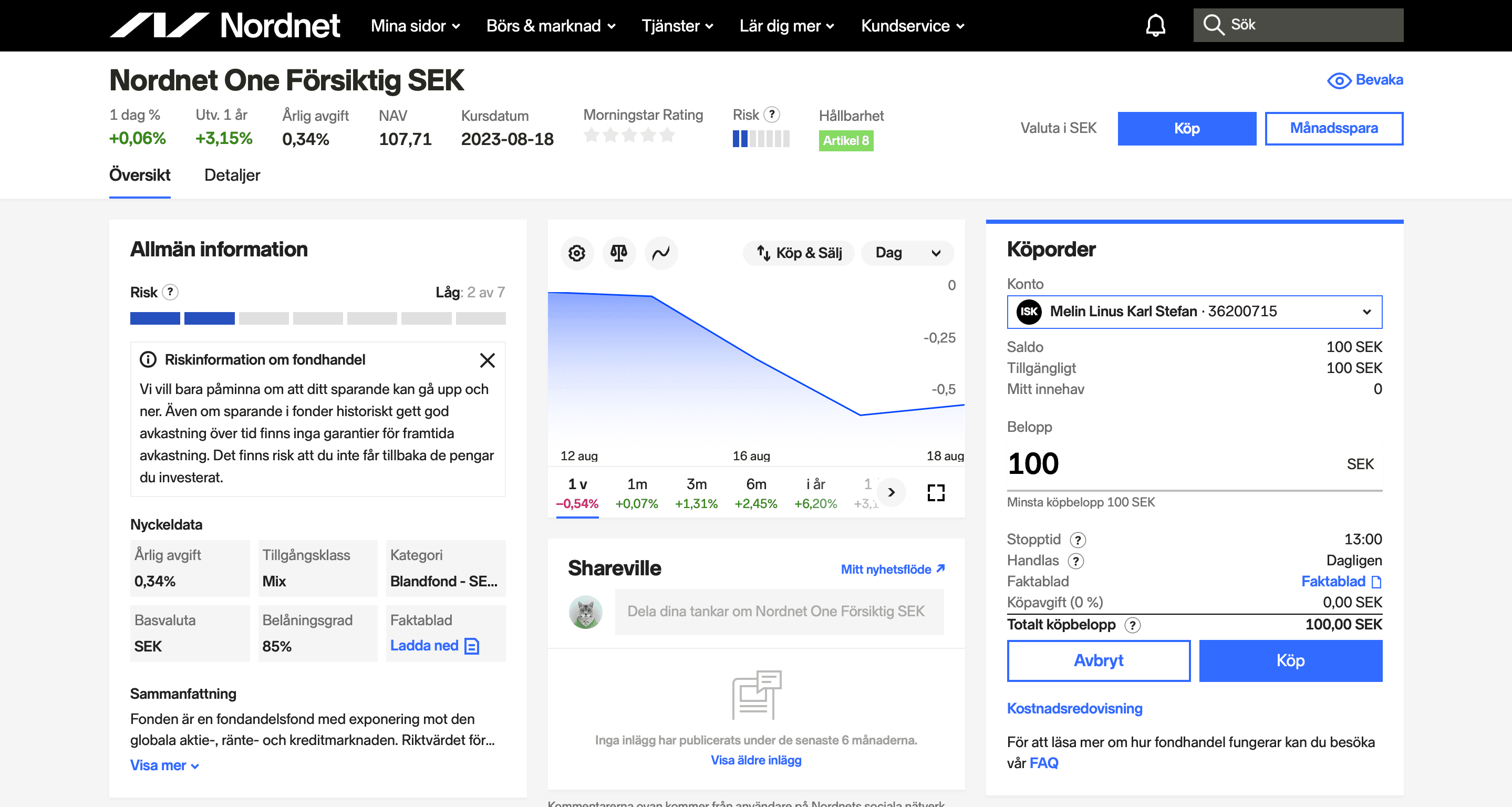The height and width of the screenshot is (807, 1512).
Task: Toggle Bevaka watch for this fund
Action: pos(1365,80)
